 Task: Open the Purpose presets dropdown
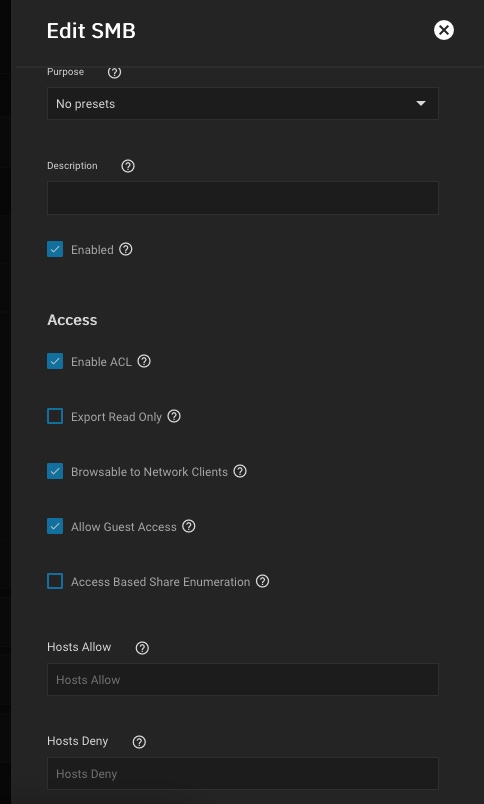[243, 104]
